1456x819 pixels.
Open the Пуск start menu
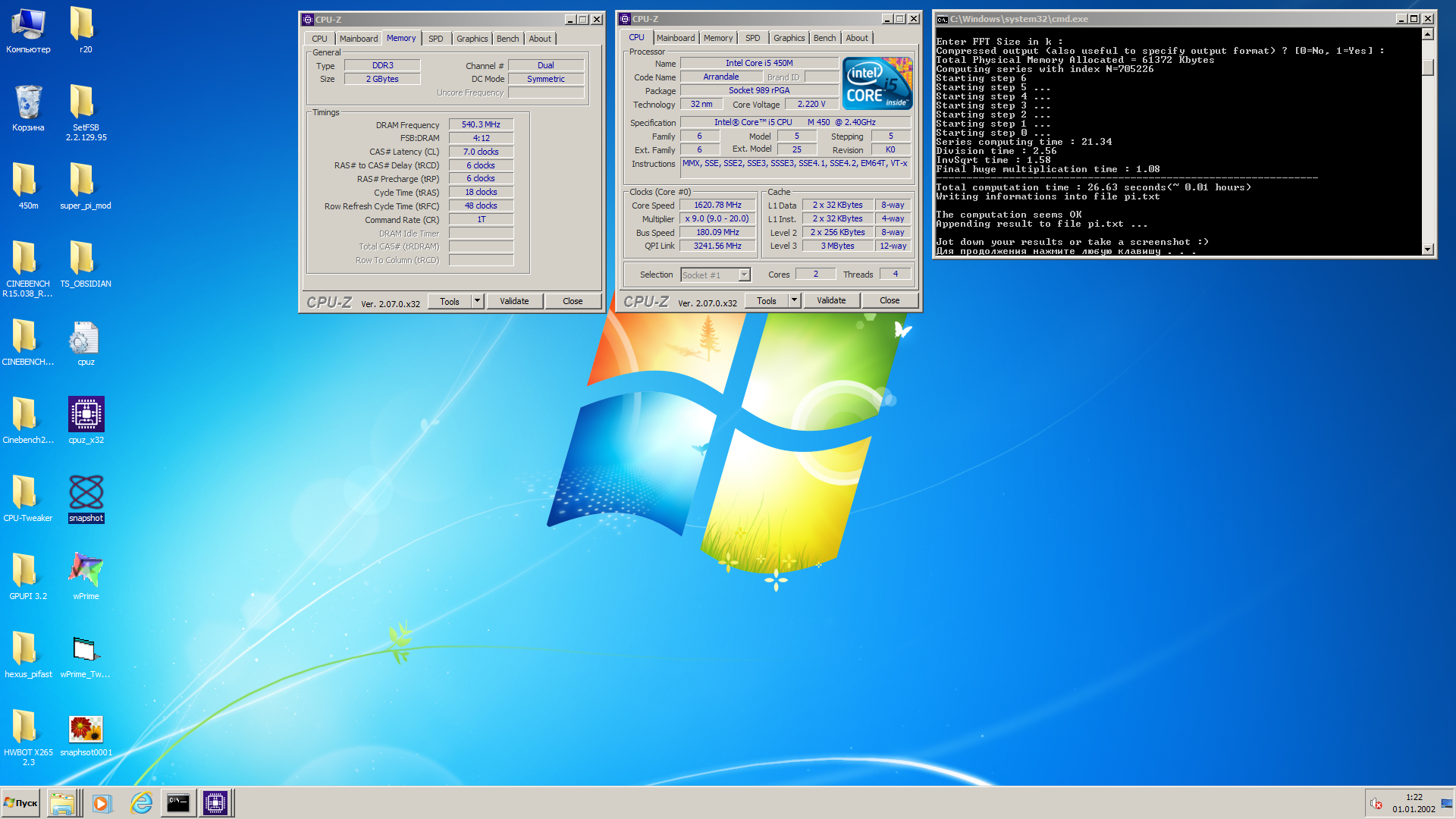coord(21,803)
